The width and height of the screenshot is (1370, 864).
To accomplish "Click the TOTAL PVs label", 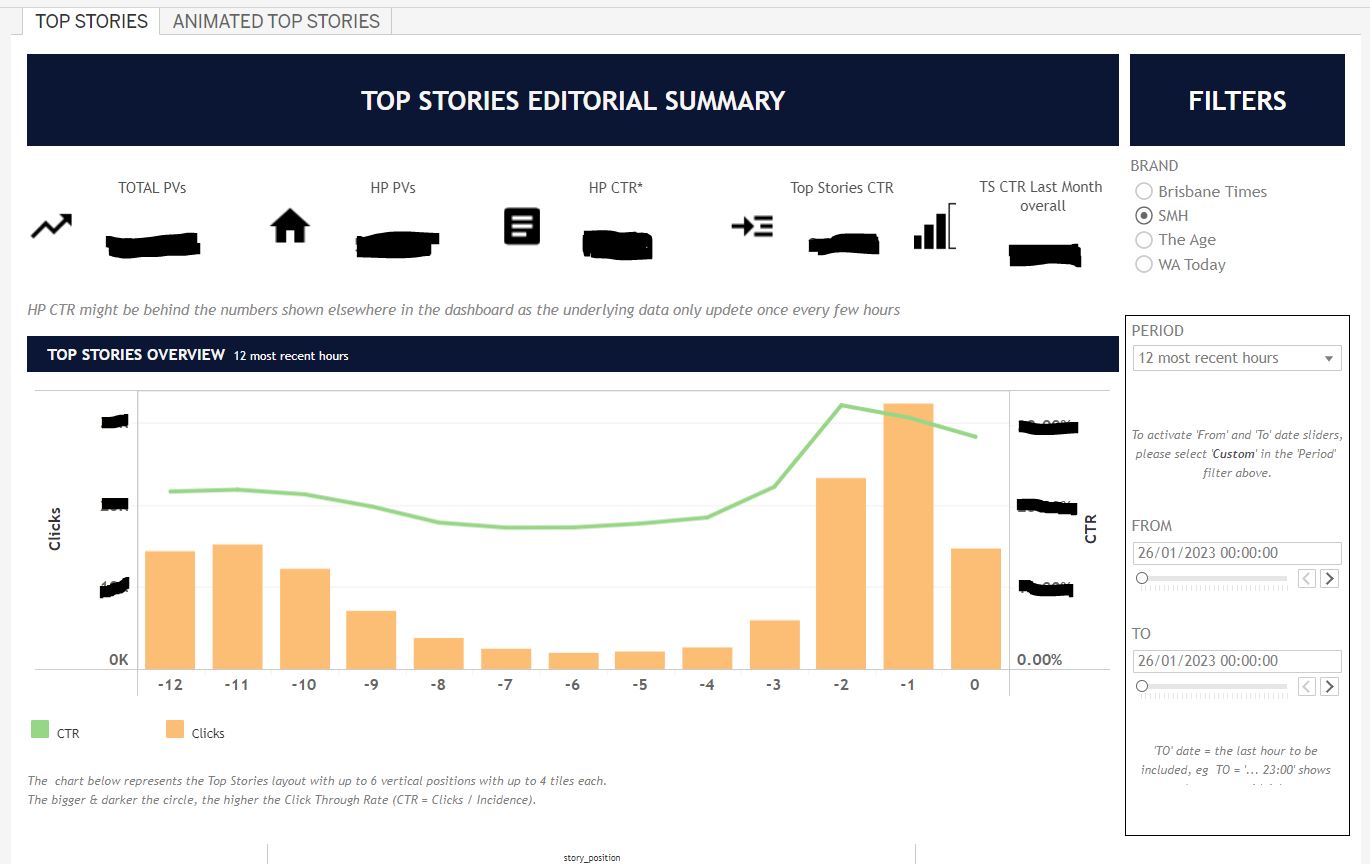I will coord(152,187).
